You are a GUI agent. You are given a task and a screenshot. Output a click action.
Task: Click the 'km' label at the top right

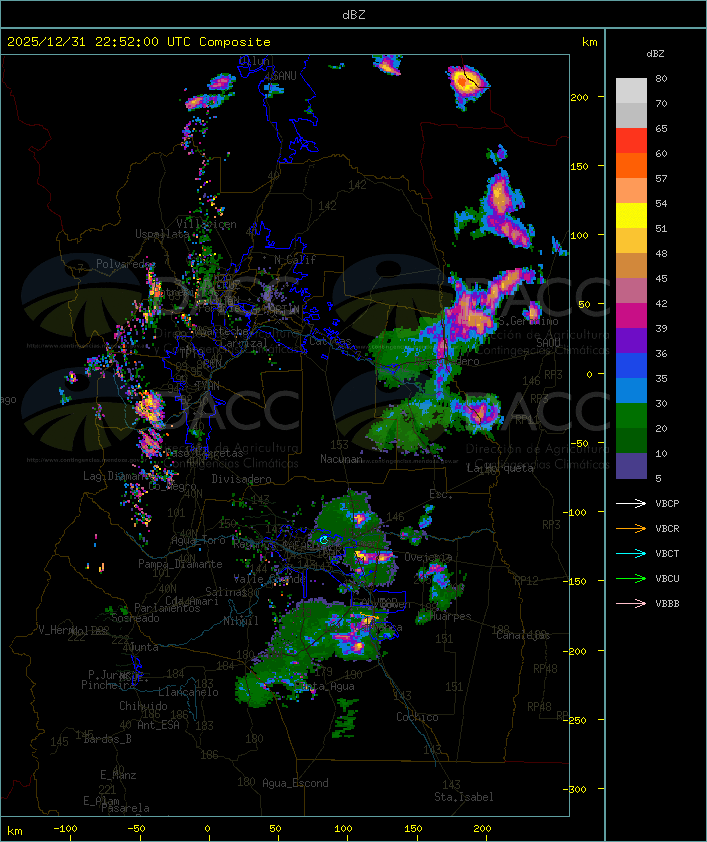pyautogui.click(x=589, y=42)
